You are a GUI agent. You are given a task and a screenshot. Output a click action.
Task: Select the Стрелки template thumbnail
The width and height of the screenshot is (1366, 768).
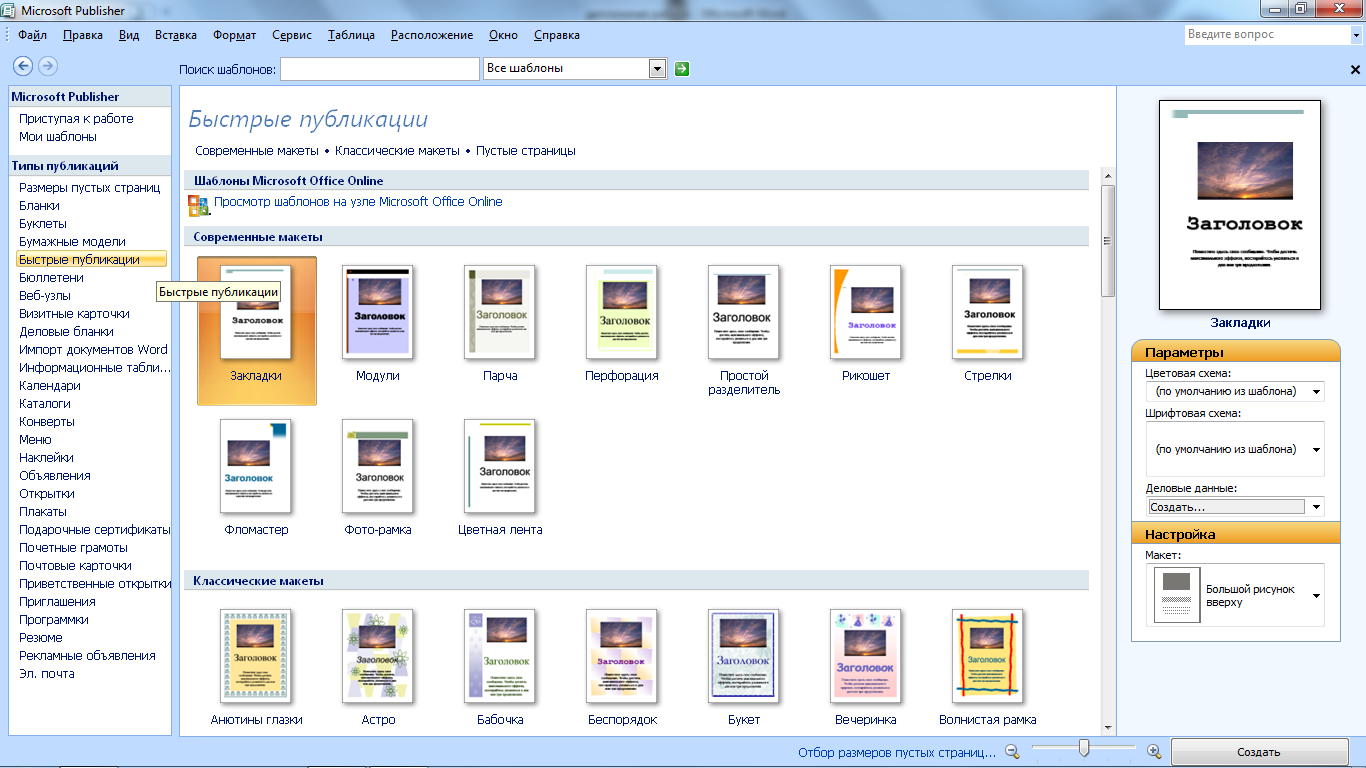pos(988,312)
